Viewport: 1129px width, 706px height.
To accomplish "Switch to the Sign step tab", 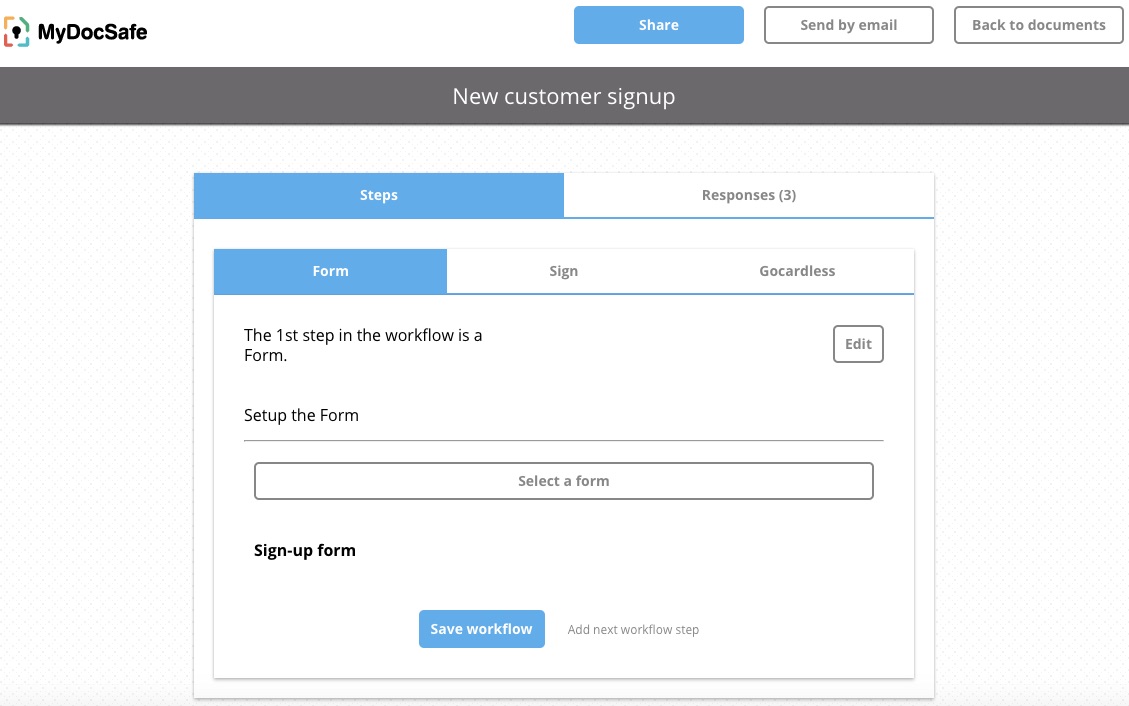I will click(x=563, y=271).
